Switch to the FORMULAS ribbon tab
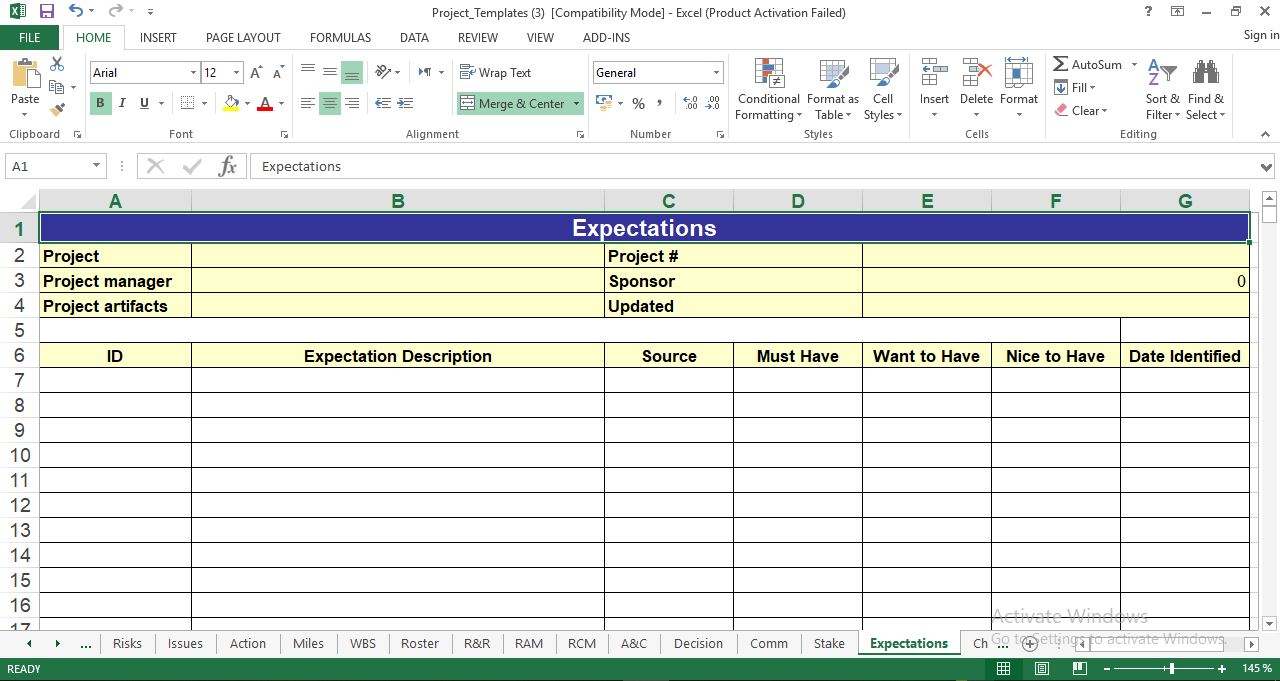 click(x=340, y=38)
